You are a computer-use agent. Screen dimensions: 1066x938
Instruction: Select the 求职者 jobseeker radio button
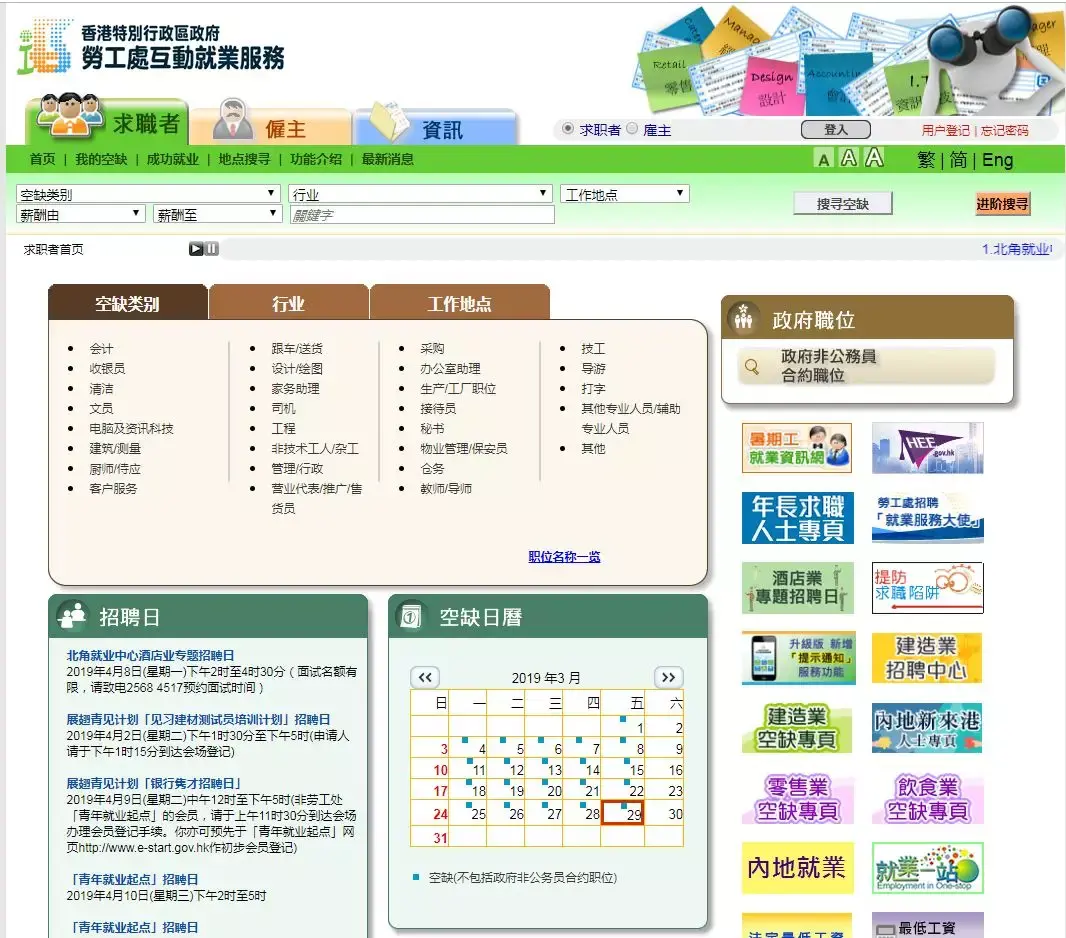point(570,128)
